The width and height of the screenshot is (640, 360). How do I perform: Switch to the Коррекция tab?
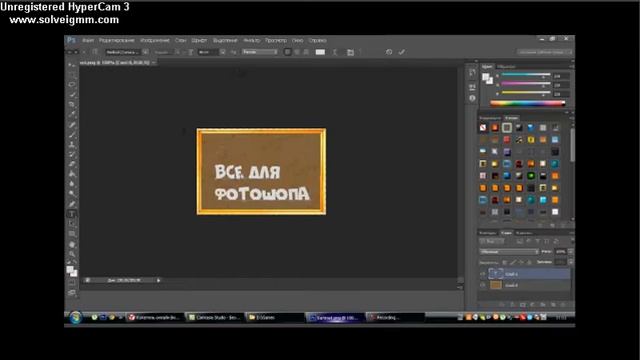[490, 118]
